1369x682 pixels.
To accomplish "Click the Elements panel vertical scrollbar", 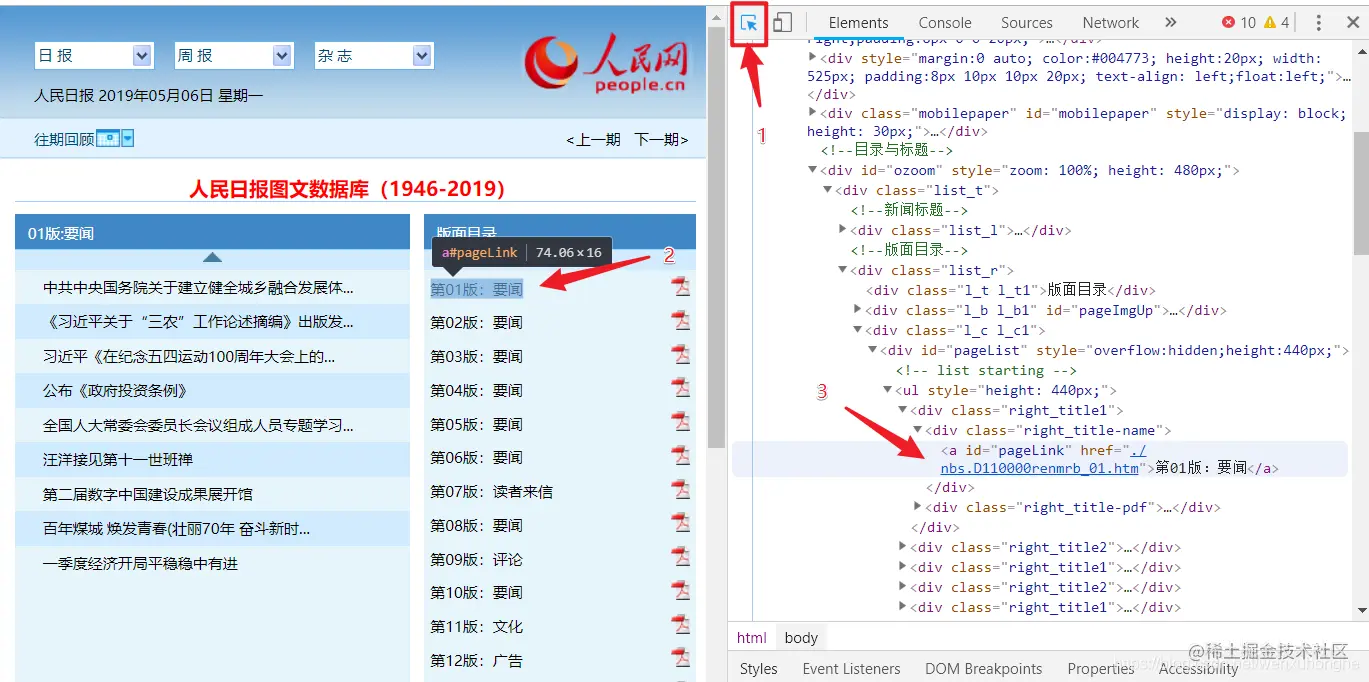I will click(x=1361, y=195).
